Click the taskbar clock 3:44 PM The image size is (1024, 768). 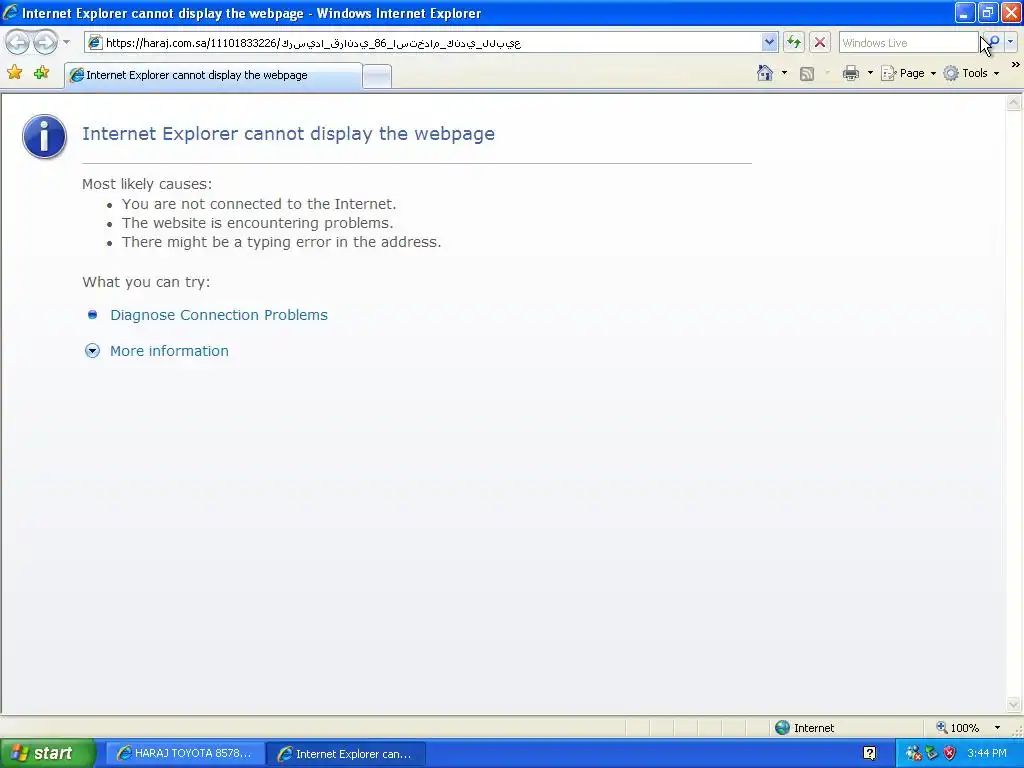tap(987, 754)
